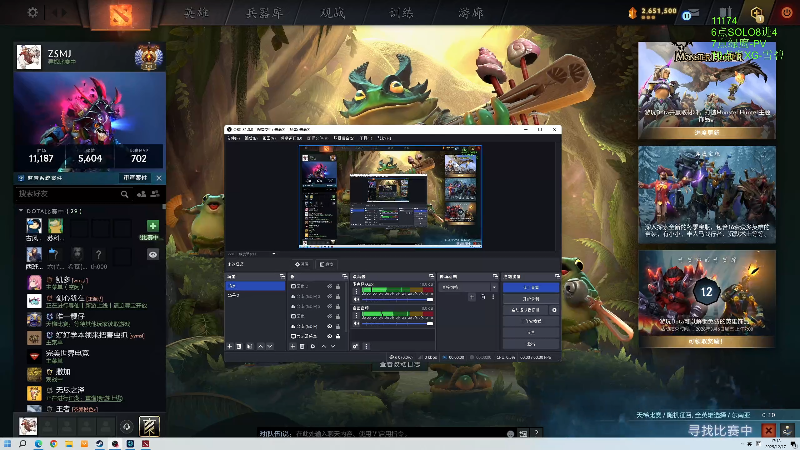Move source up with Sources up arrow

click(323, 346)
